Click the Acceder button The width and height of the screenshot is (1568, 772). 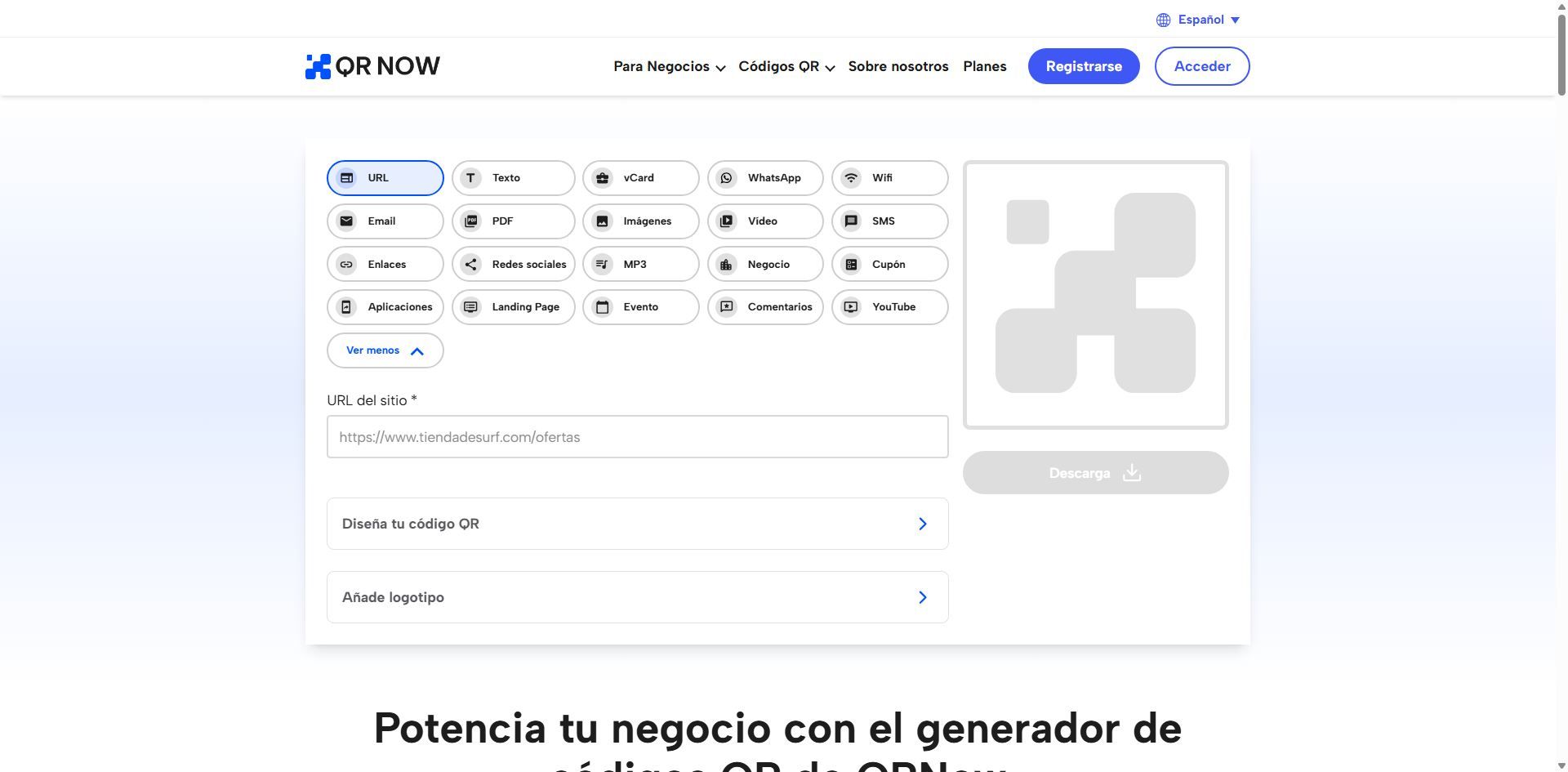click(x=1202, y=66)
